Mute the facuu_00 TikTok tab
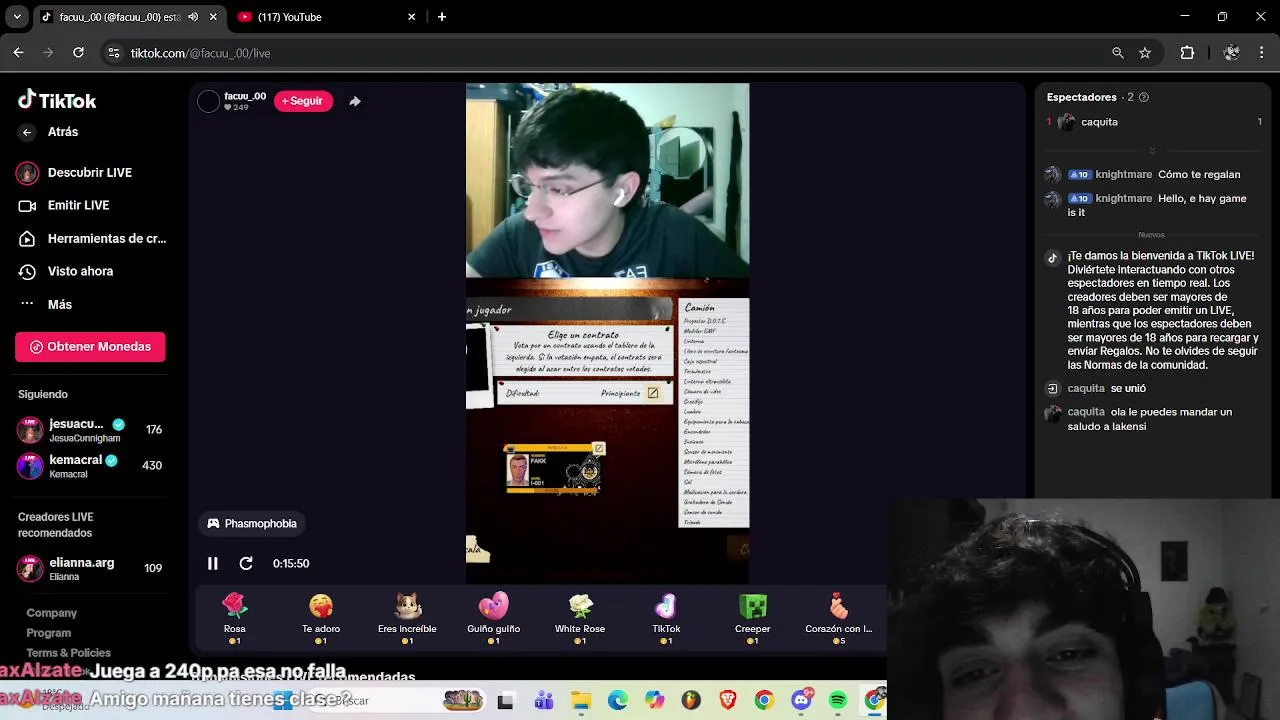Image resolution: width=1280 pixels, height=720 pixels. coord(193,17)
